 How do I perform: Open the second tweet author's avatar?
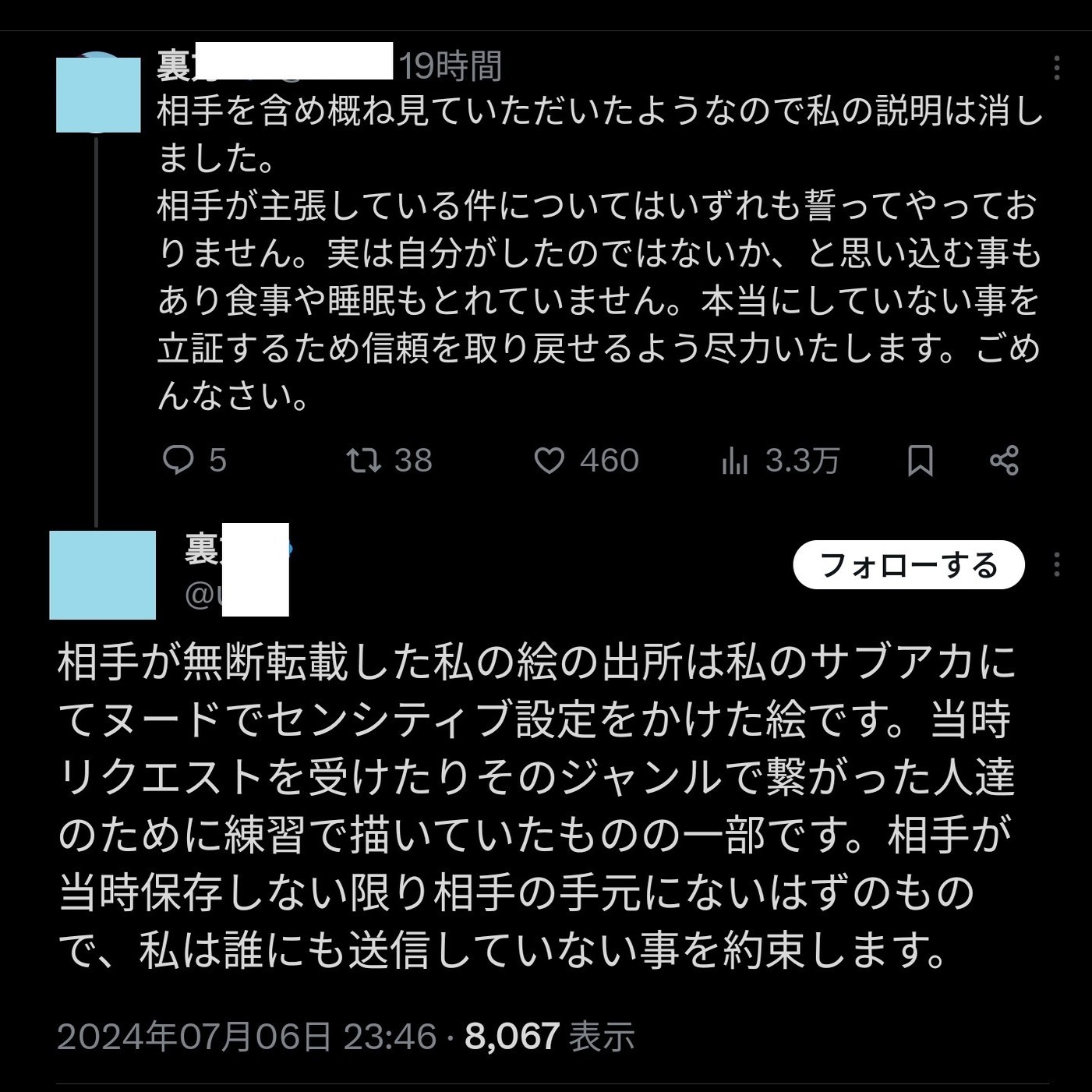[x=102, y=574]
